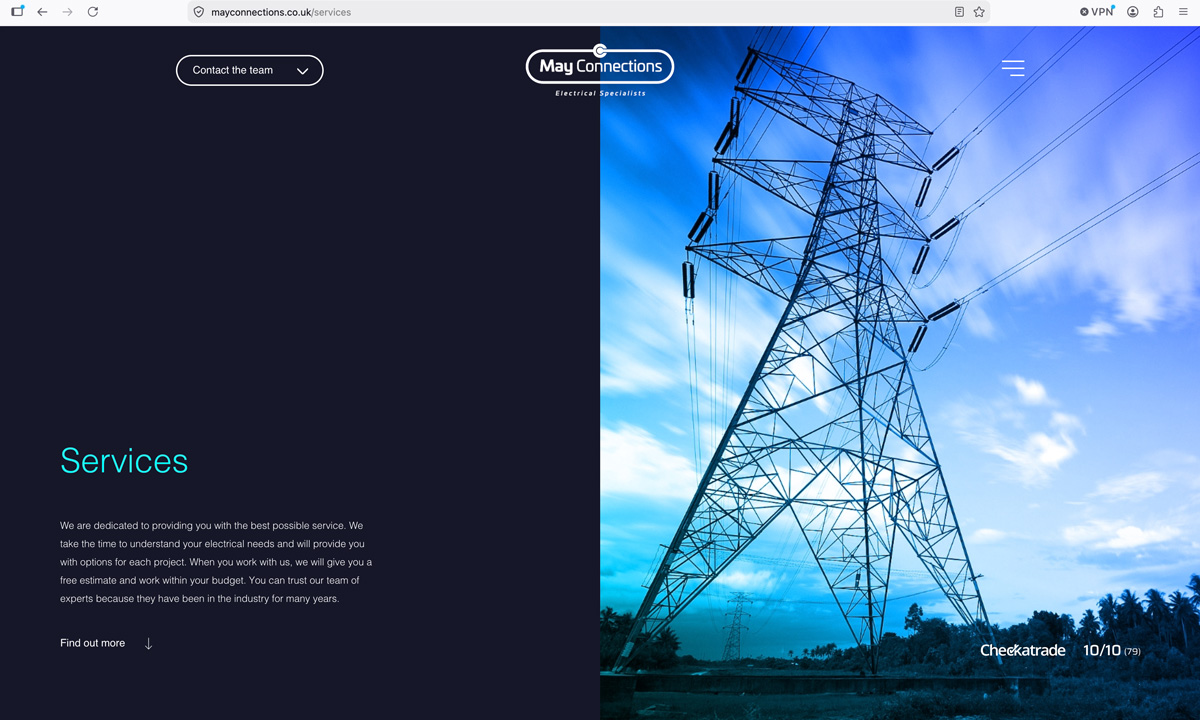Select the mayconnections.co.uk address bar
The width and height of the screenshot is (1200, 720).
pos(570,12)
